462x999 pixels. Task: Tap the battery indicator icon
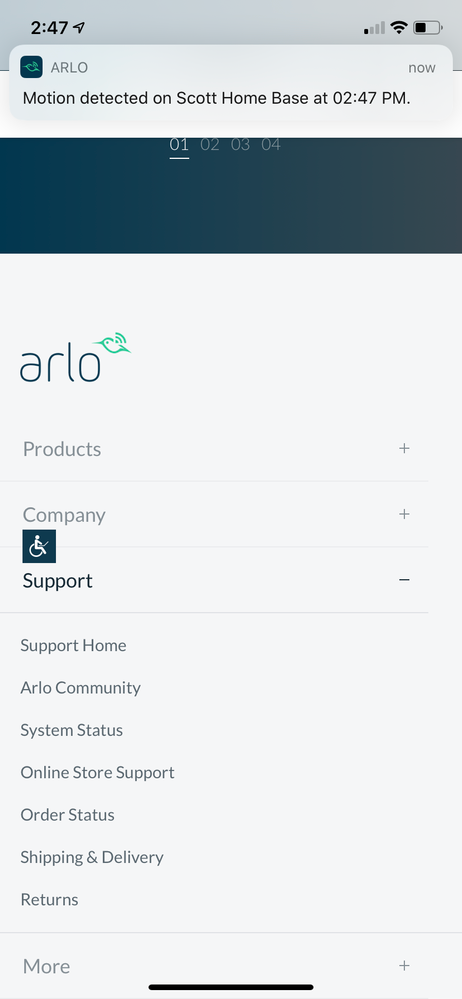[428, 27]
